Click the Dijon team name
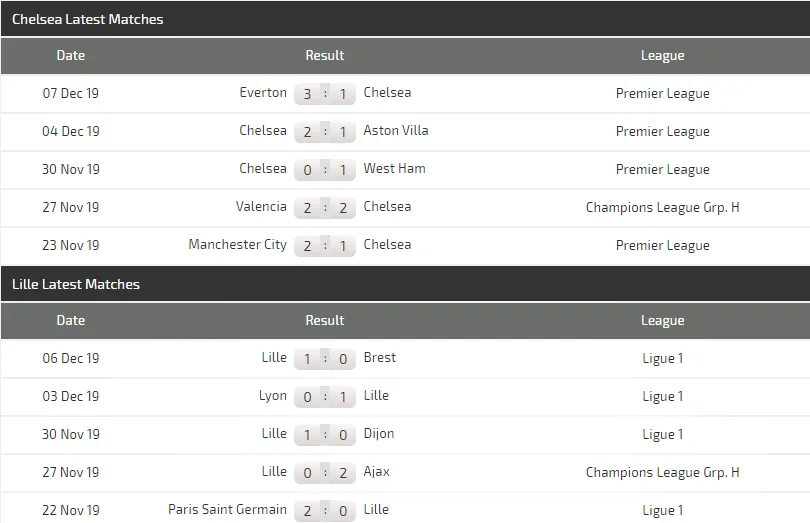The width and height of the screenshot is (810, 523). pyautogui.click(x=379, y=434)
